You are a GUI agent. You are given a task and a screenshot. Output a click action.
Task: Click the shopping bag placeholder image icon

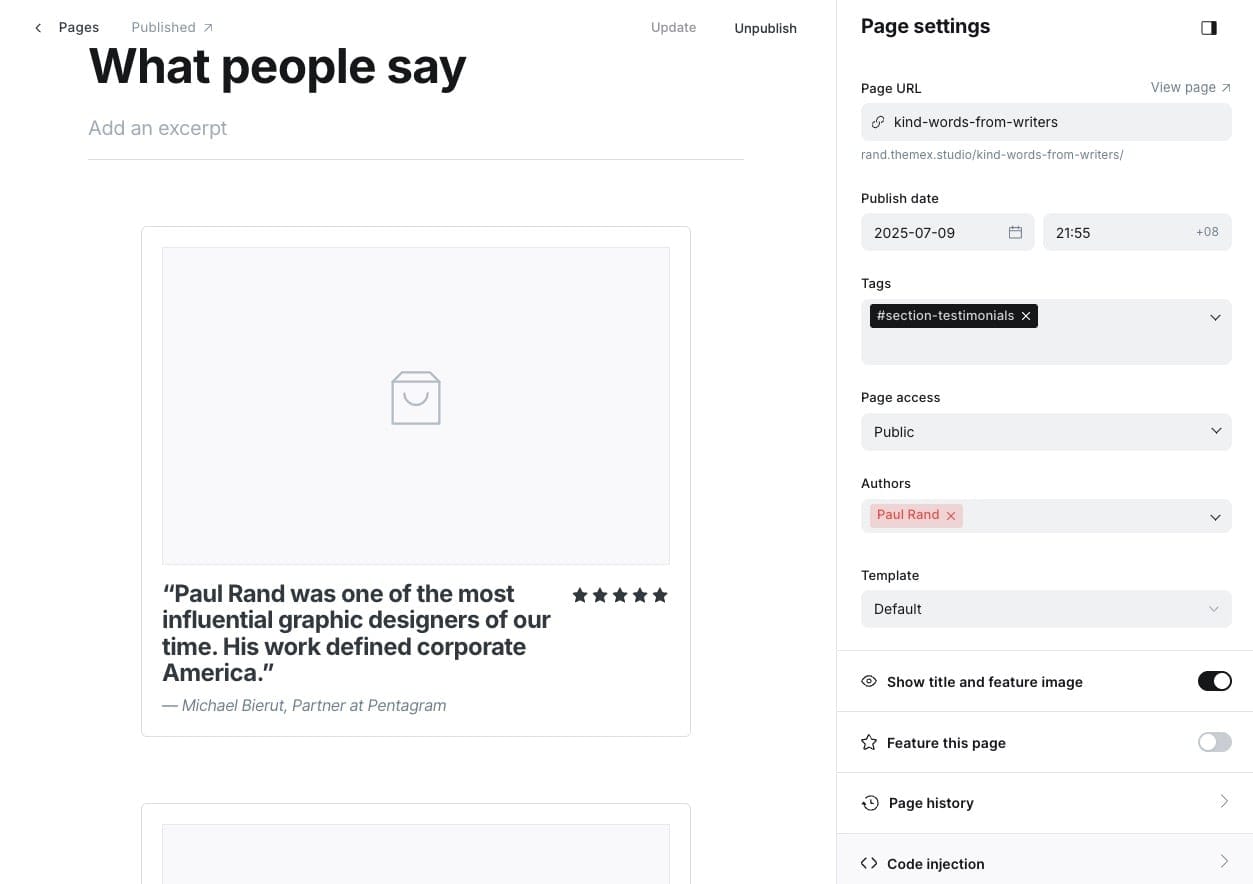pyautogui.click(x=416, y=398)
